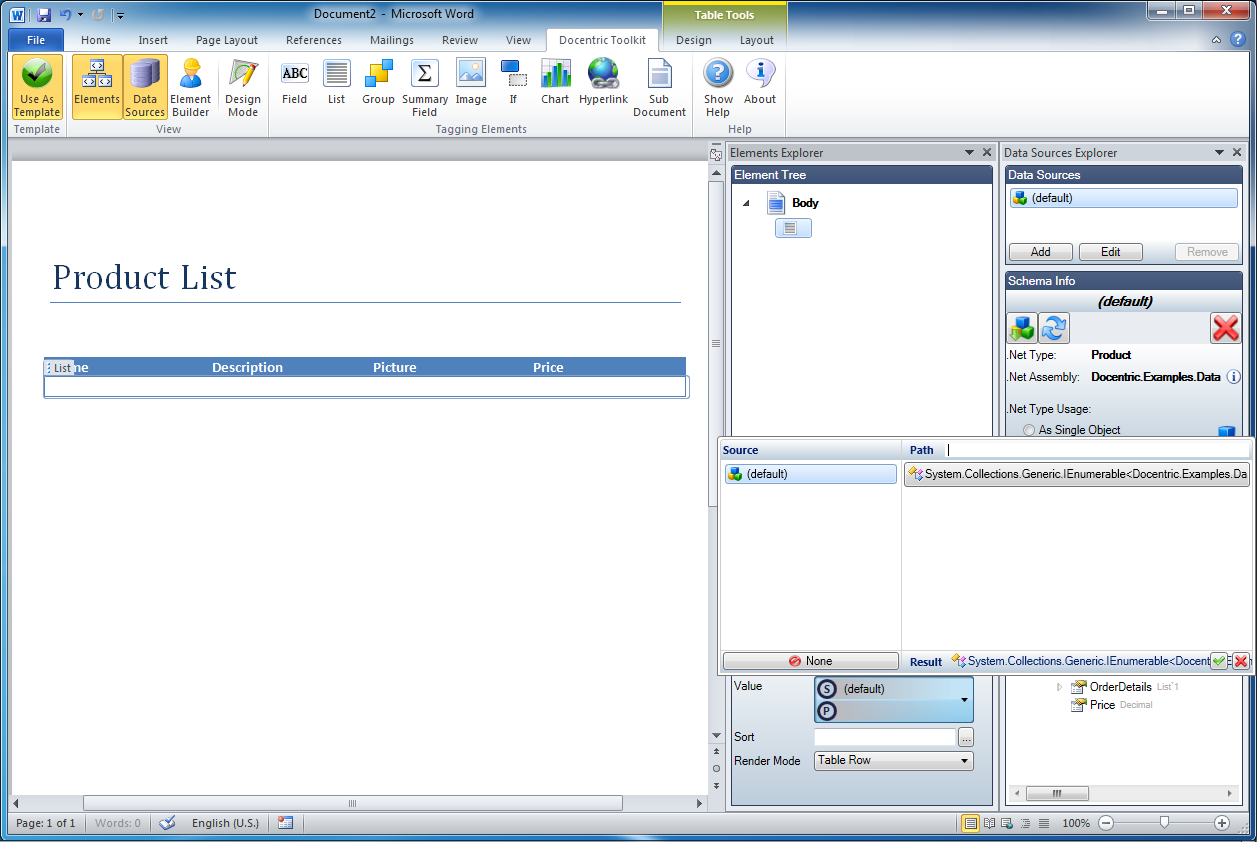This screenshot has width=1257, height=842.
Task: Click the IEnumerable path item button
Action: click(1077, 475)
